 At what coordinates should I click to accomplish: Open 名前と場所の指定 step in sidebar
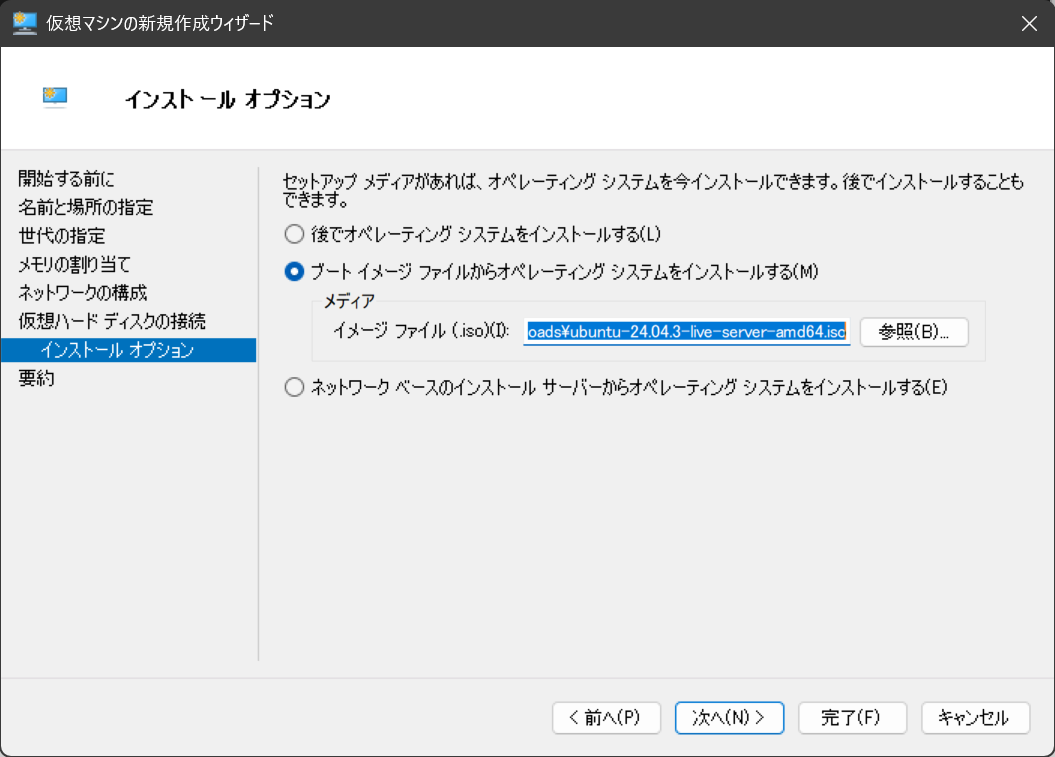[x=86, y=208]
